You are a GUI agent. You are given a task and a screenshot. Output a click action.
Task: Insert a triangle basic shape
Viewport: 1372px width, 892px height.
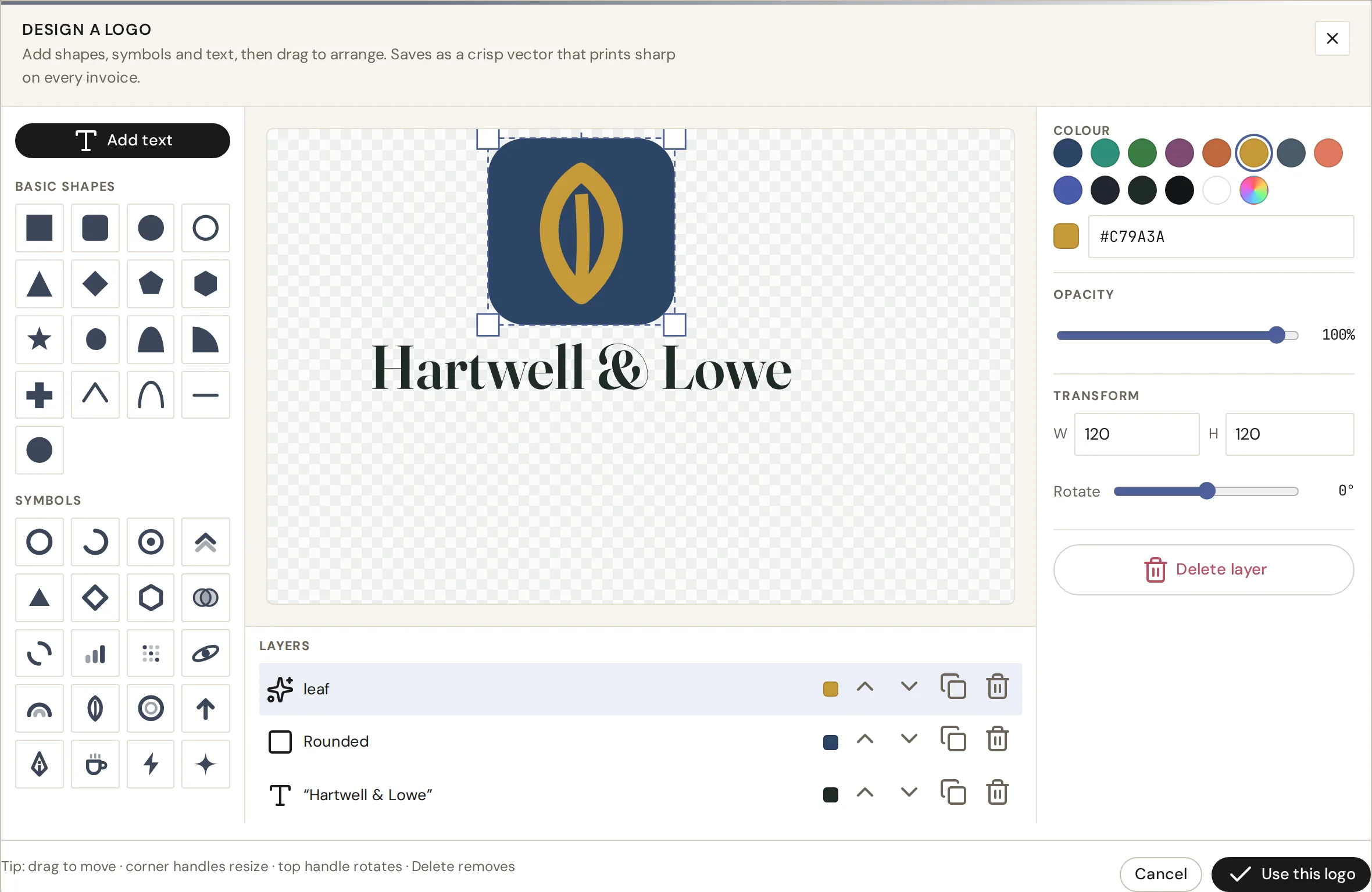click(x=40, y=284)
